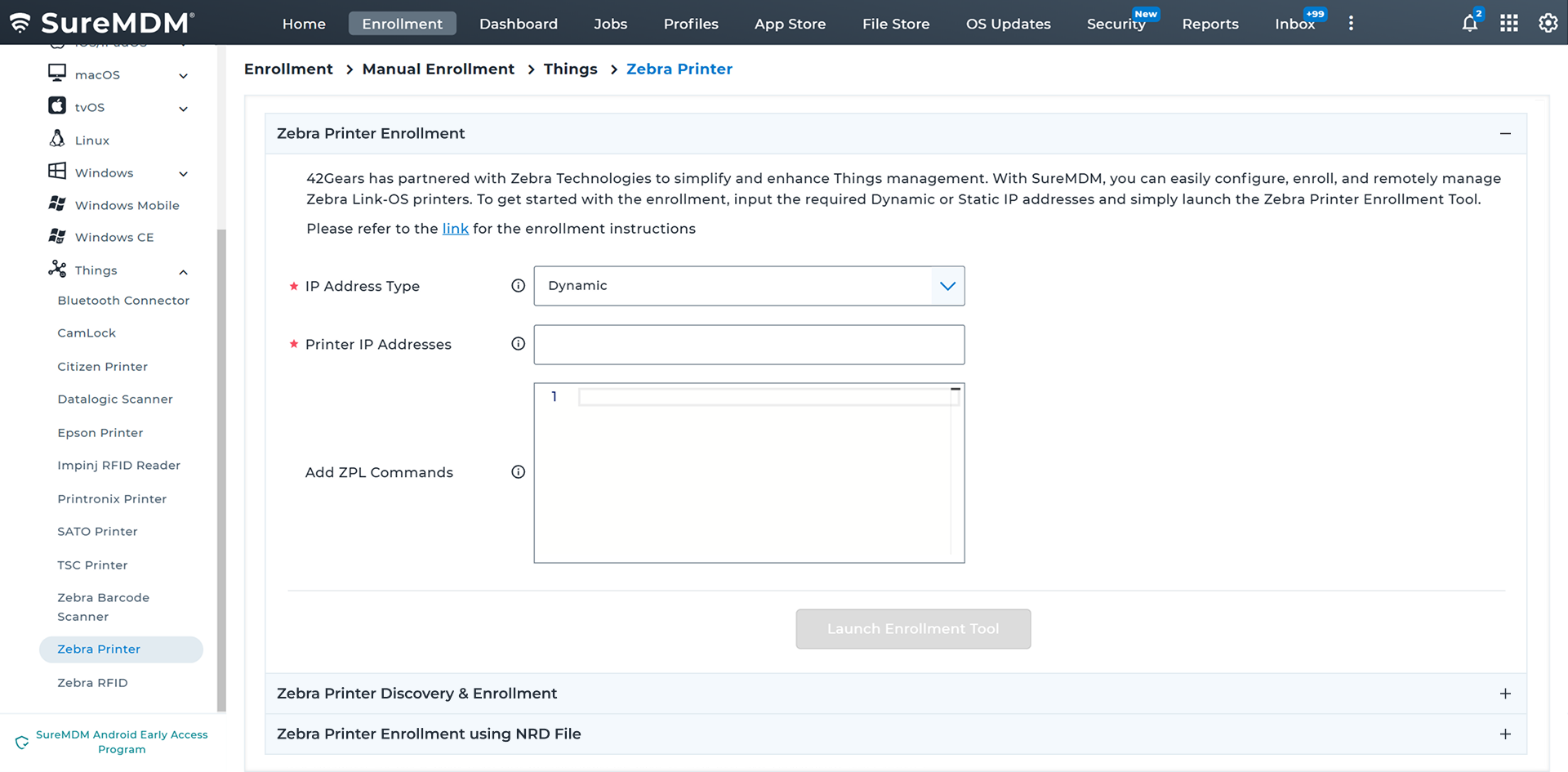Viewport: 1568px width, 772px height.
Task: Open the three-dot overflow menu
Action: coord(1351,23)
